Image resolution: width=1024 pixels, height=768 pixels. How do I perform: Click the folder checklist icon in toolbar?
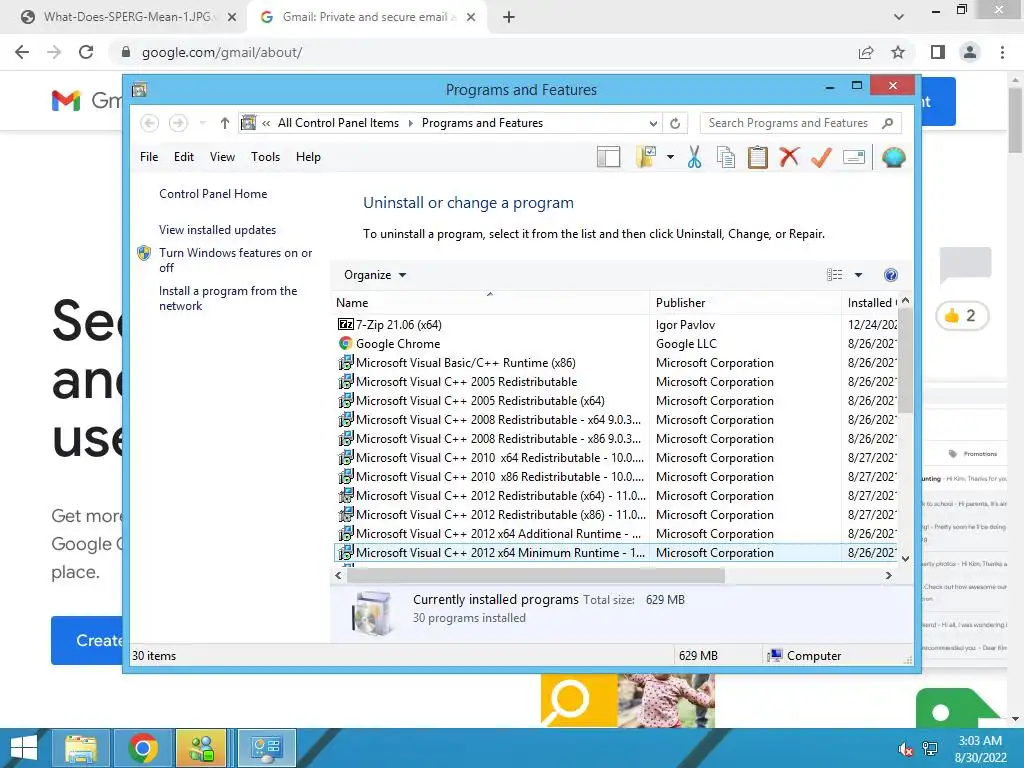coord(646,157)
